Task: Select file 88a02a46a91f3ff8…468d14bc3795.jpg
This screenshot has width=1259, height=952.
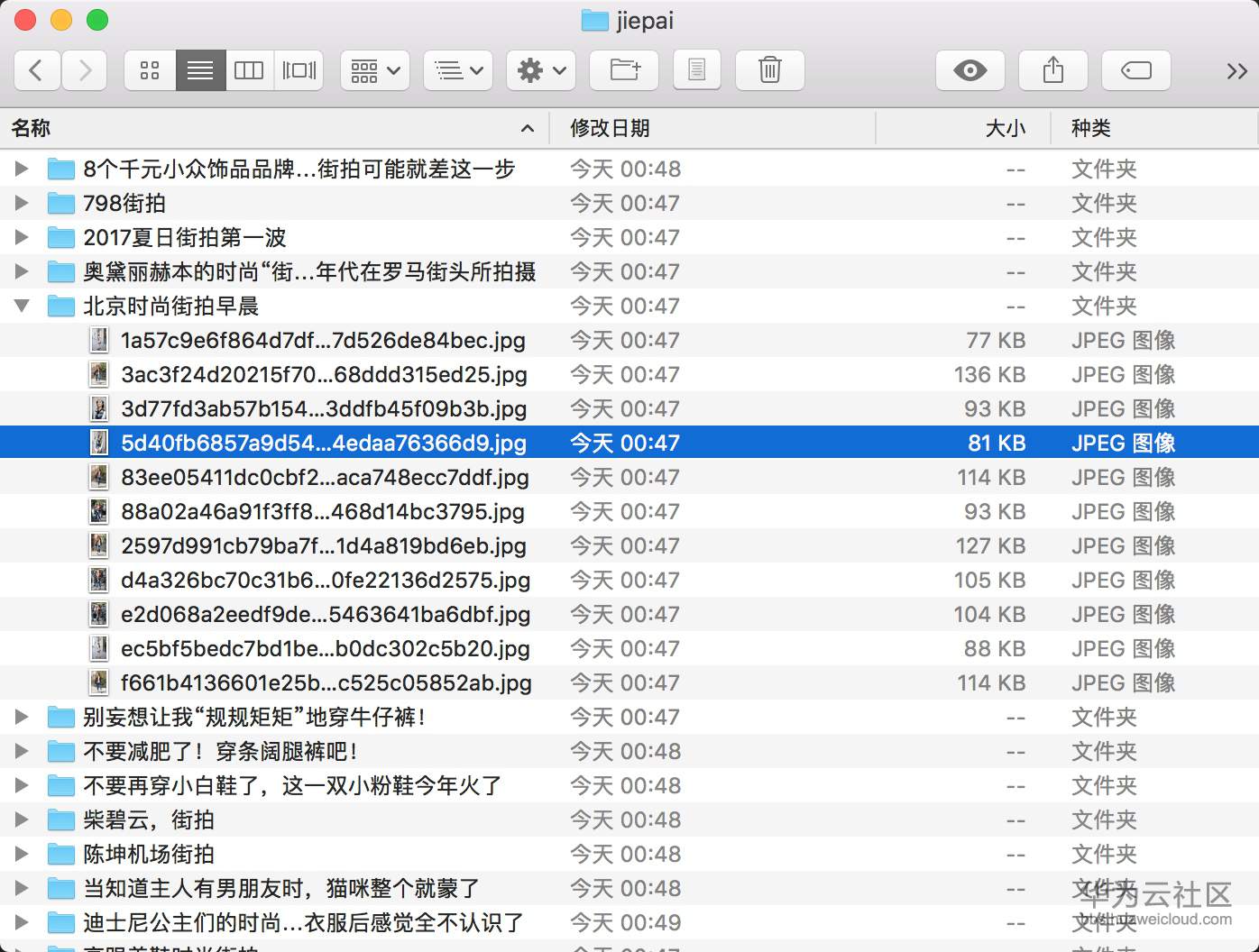Action: (x=629, y=511)
